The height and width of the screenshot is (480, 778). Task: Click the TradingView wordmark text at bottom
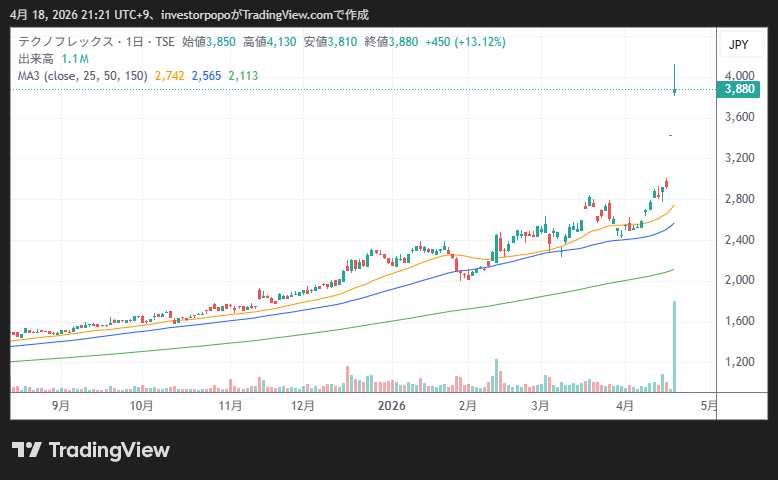coord(109,450)
